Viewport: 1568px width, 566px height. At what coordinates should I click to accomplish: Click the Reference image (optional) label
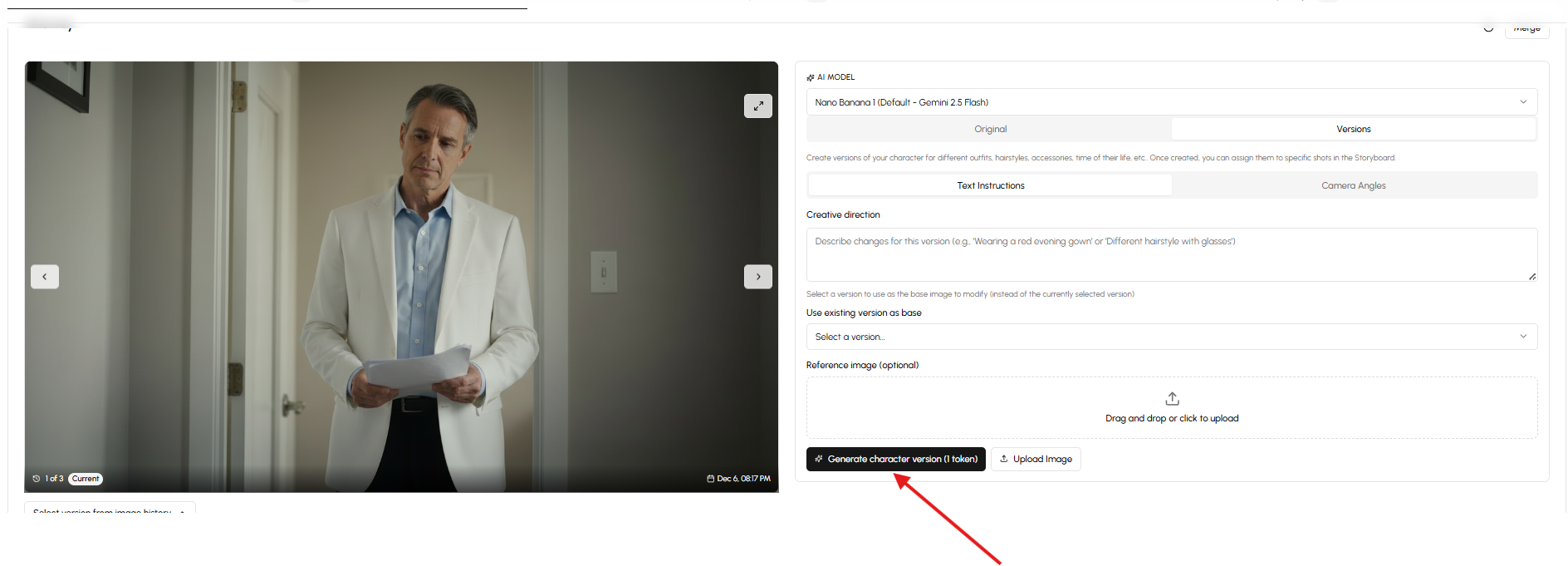click(x=862, y=365)
